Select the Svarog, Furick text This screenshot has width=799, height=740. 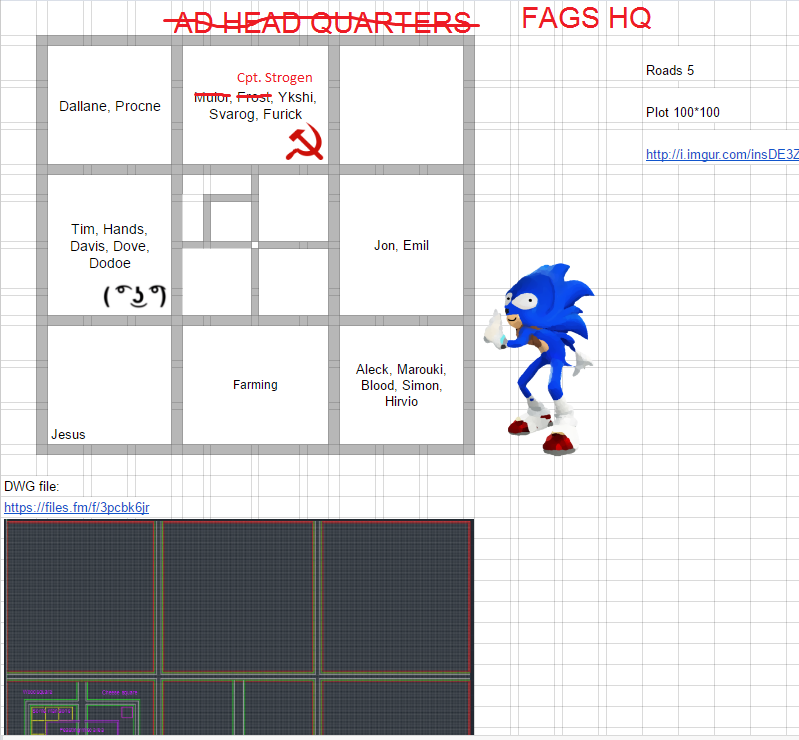255,114
